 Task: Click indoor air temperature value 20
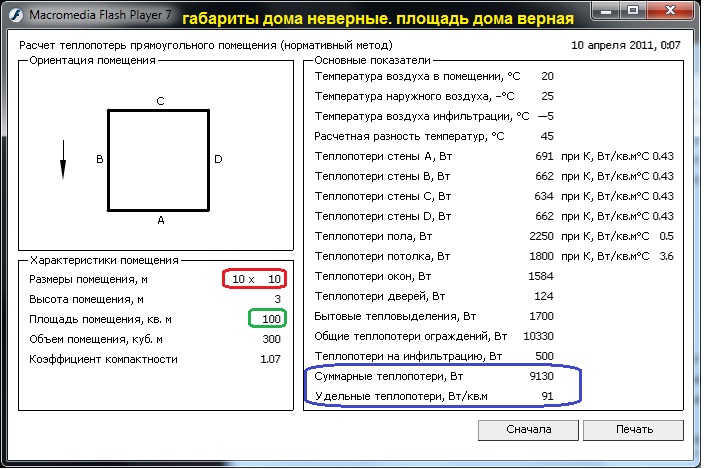click(547, 76)
